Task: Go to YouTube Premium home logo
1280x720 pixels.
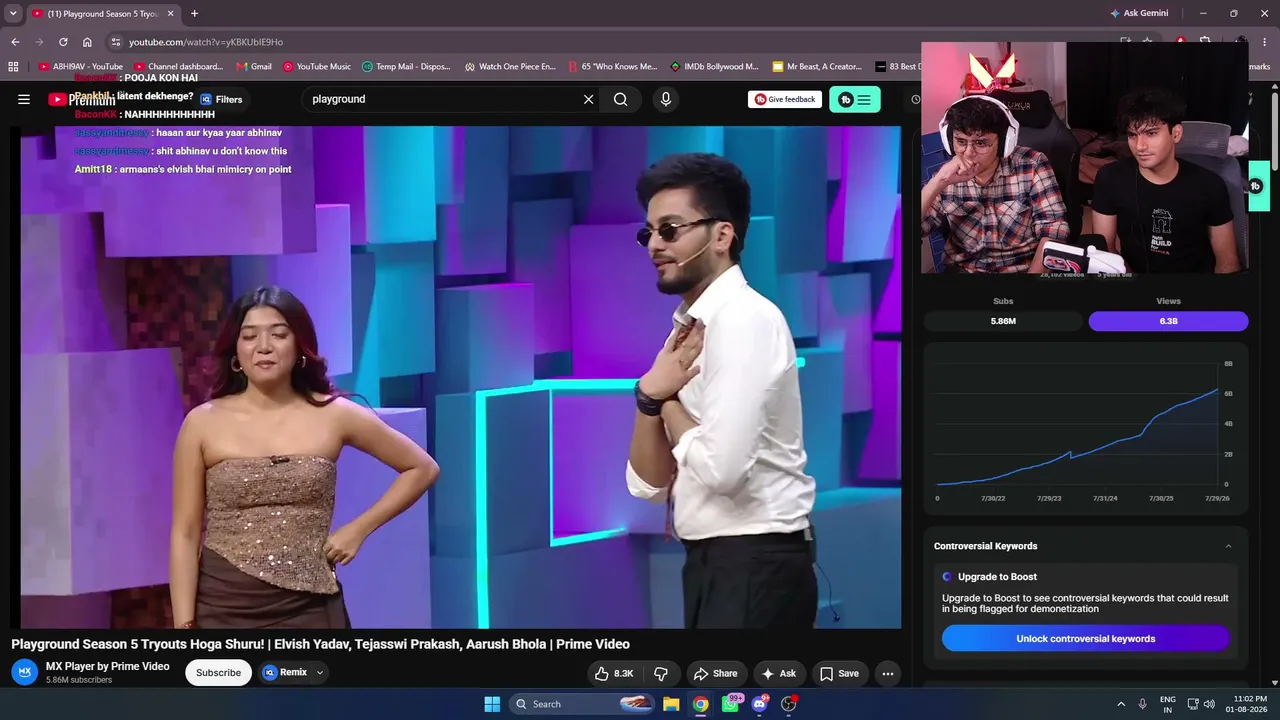Action: (82, 99)
